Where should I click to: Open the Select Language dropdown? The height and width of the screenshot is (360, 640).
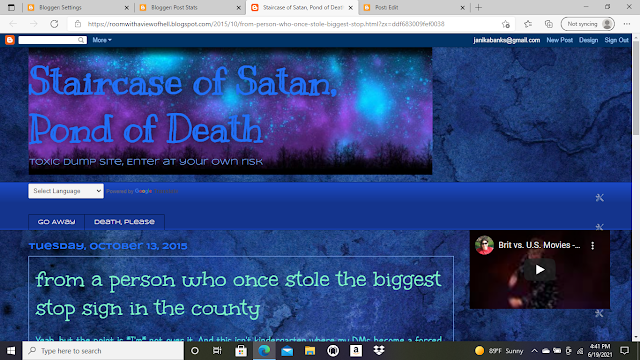tap(66, 191)
